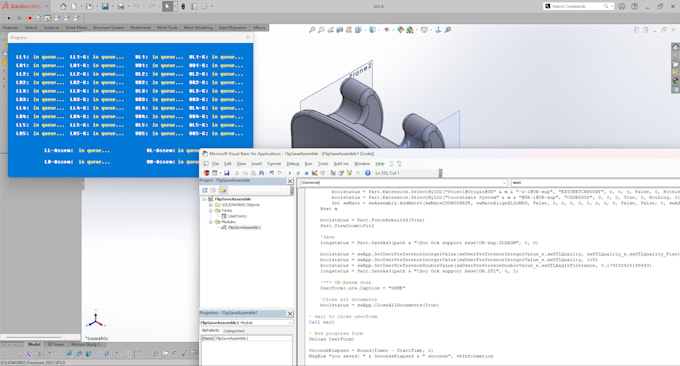Reset the macro with VBA stop icon
Viewport: 680px width, 366px height.
click(x=306, y=173)
